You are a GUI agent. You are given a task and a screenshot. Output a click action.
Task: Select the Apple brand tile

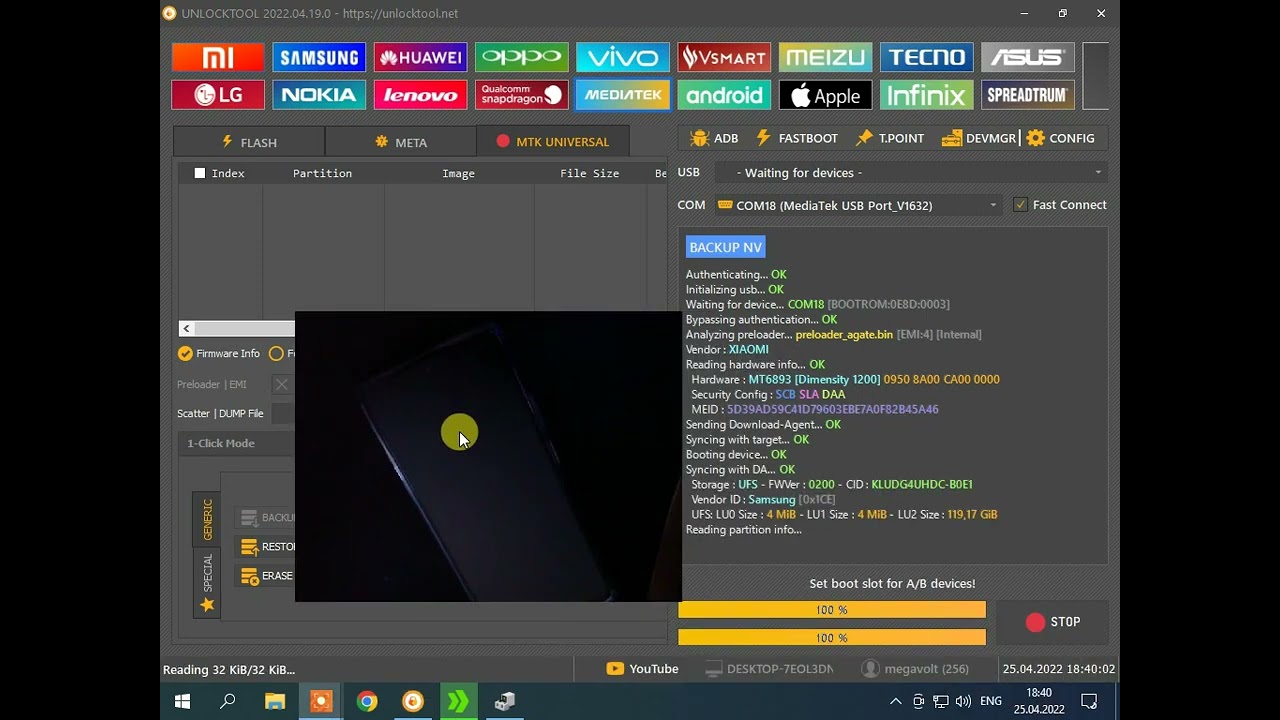click(x=825, y=95)
